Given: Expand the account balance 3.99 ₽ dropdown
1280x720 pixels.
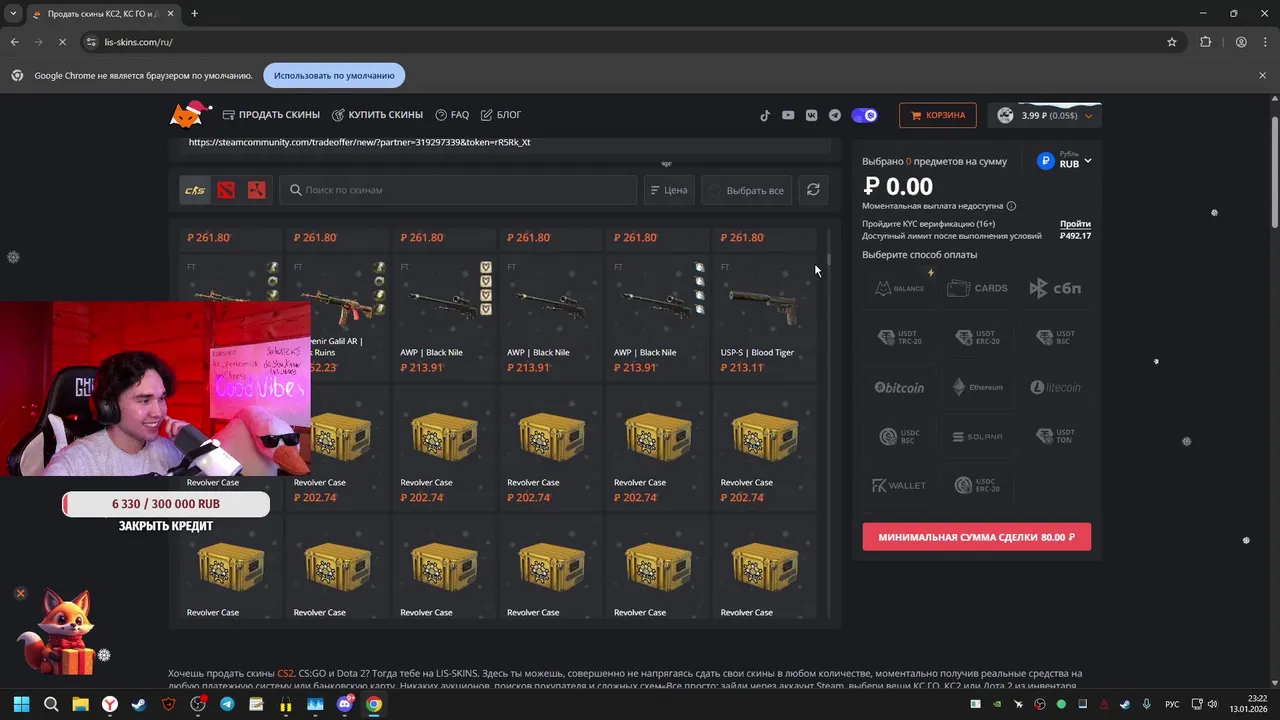Looking at the screenshot, I should pyautogui.click(x=1045, y=115).
